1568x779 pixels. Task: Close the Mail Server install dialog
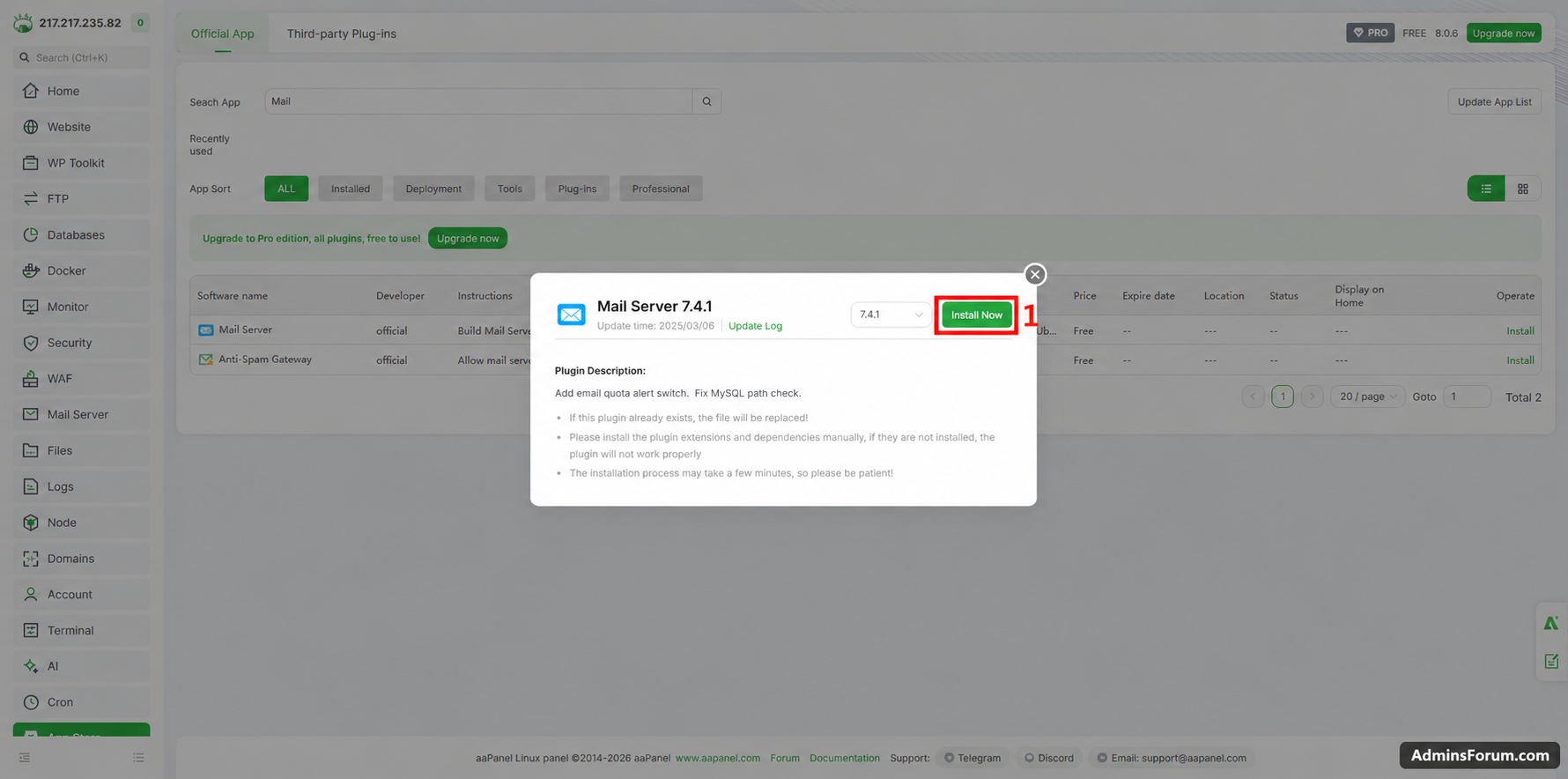point(1035,274)
